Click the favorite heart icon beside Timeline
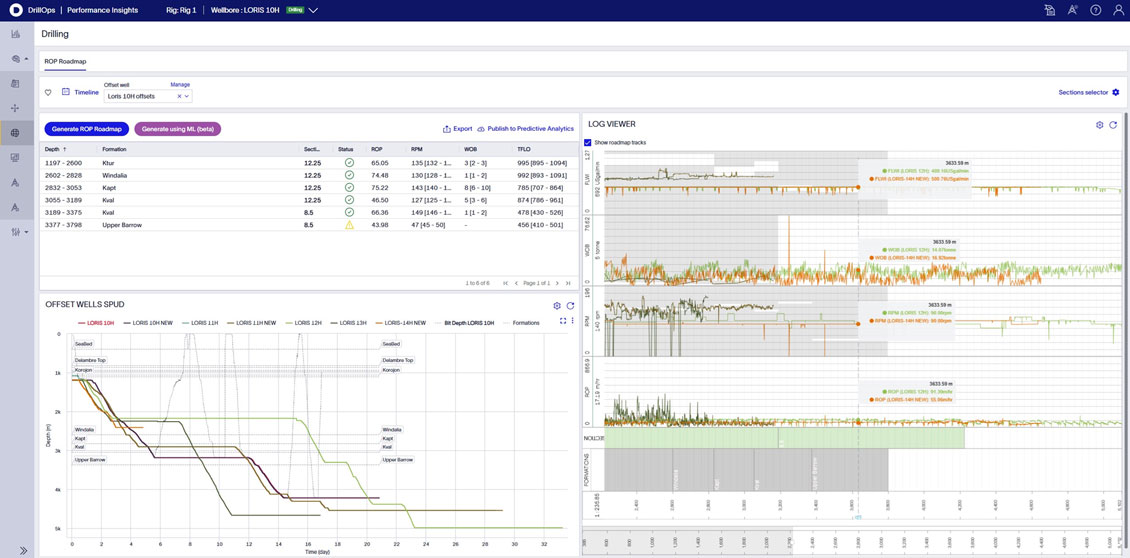The image size is (1130, 558). 48,93
